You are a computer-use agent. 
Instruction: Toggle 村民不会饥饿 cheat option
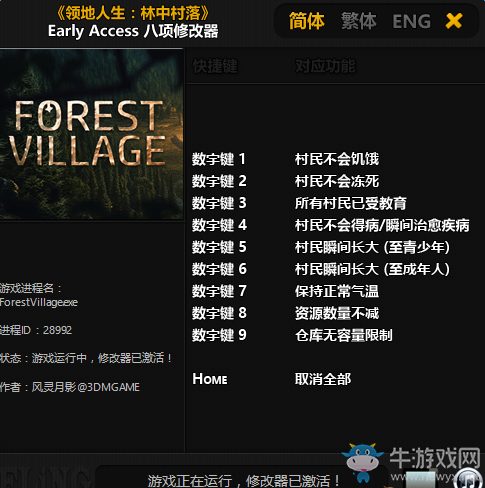pos(337,159)
